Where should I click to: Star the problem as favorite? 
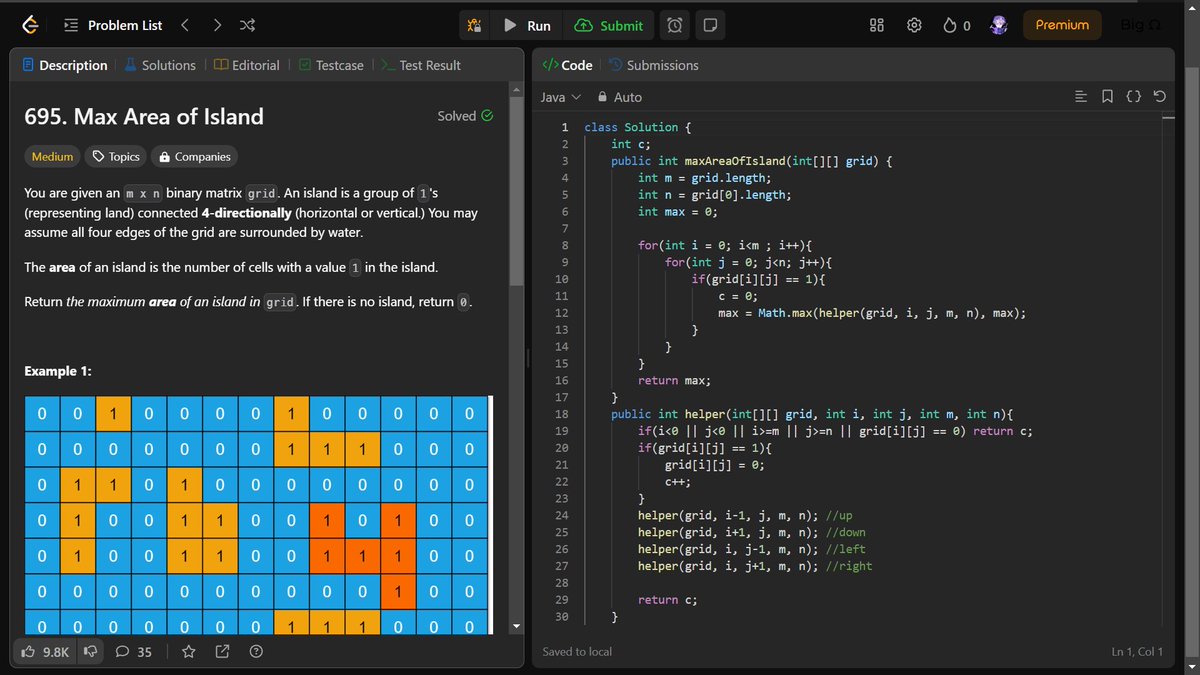[188, 652]
